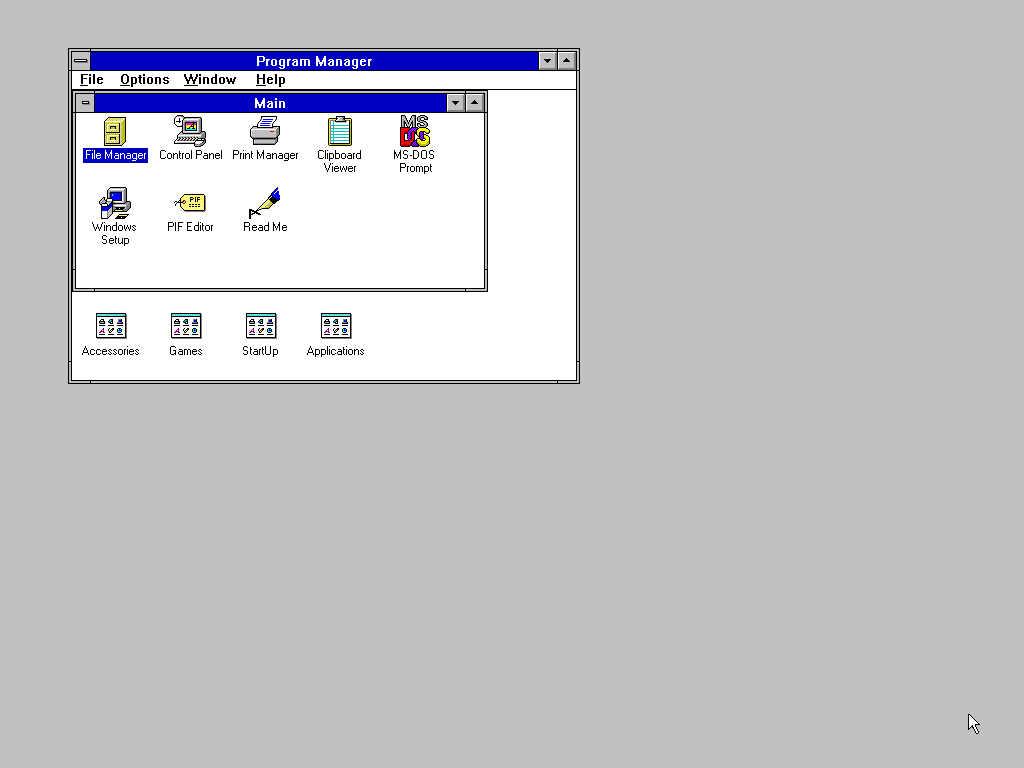This screenshot has height=768, width=1024.
Task: Minimize the Main group window
Action: (x=455, y=103)
